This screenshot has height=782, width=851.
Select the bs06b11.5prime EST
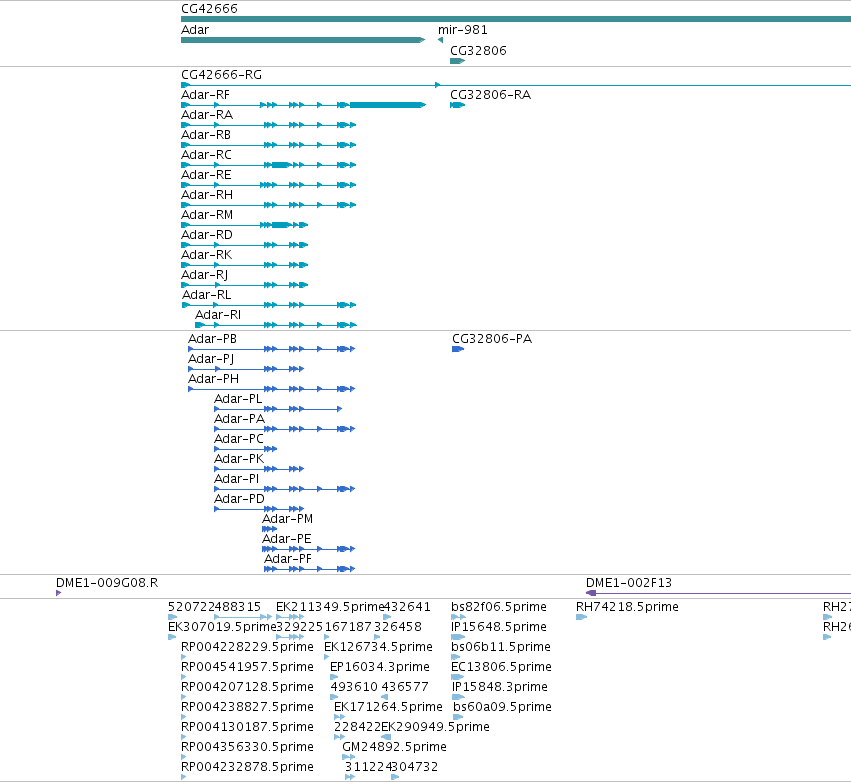tap(500, 647)
